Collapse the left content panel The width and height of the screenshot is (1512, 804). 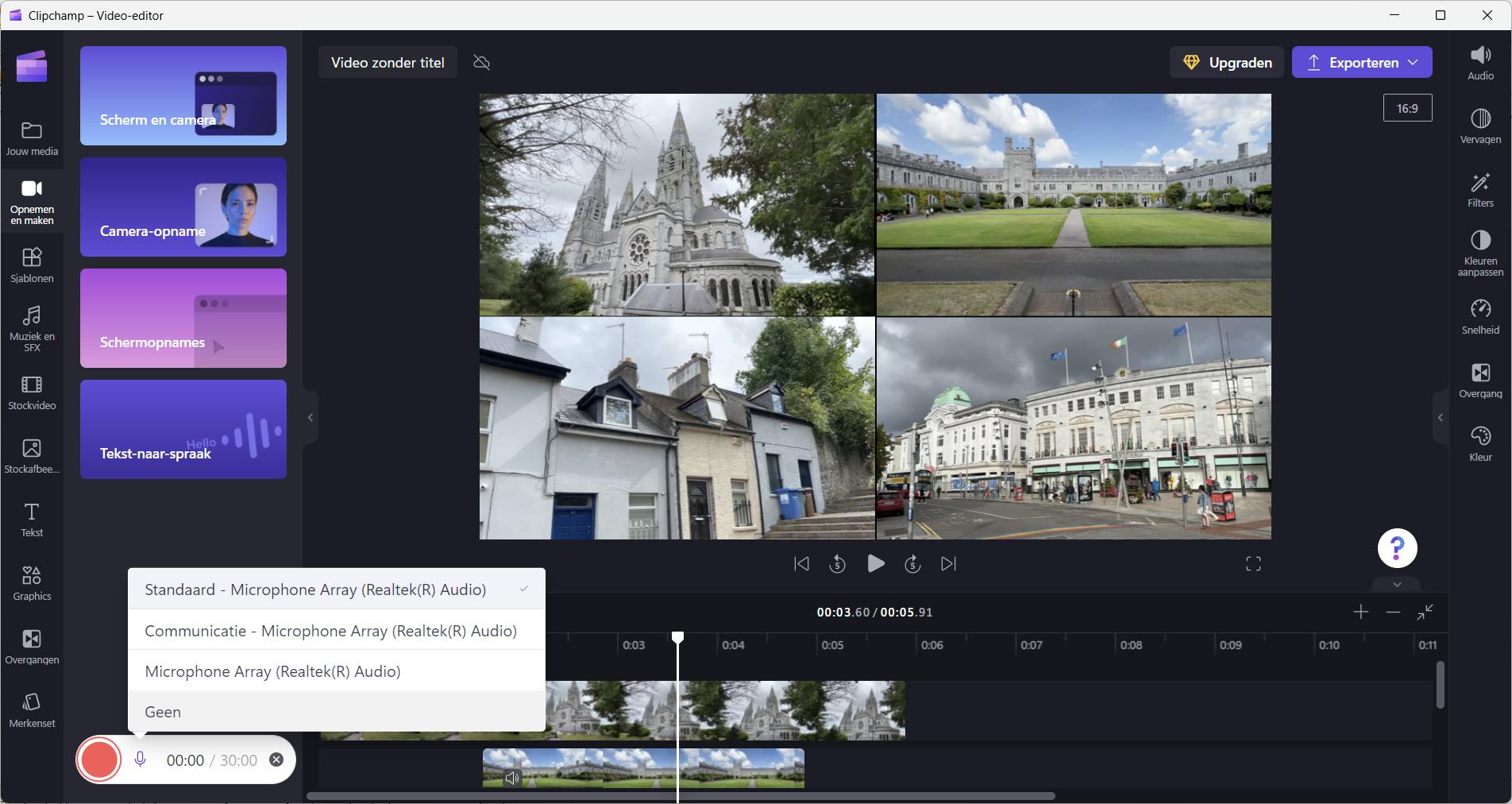pyautogui.click(x=310, y=418)
